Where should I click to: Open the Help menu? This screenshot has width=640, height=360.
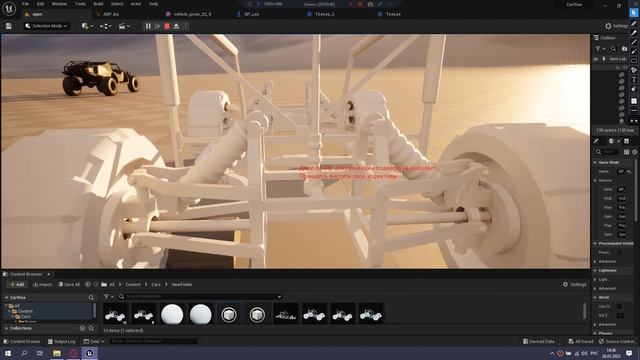click(x=153, y=4)
